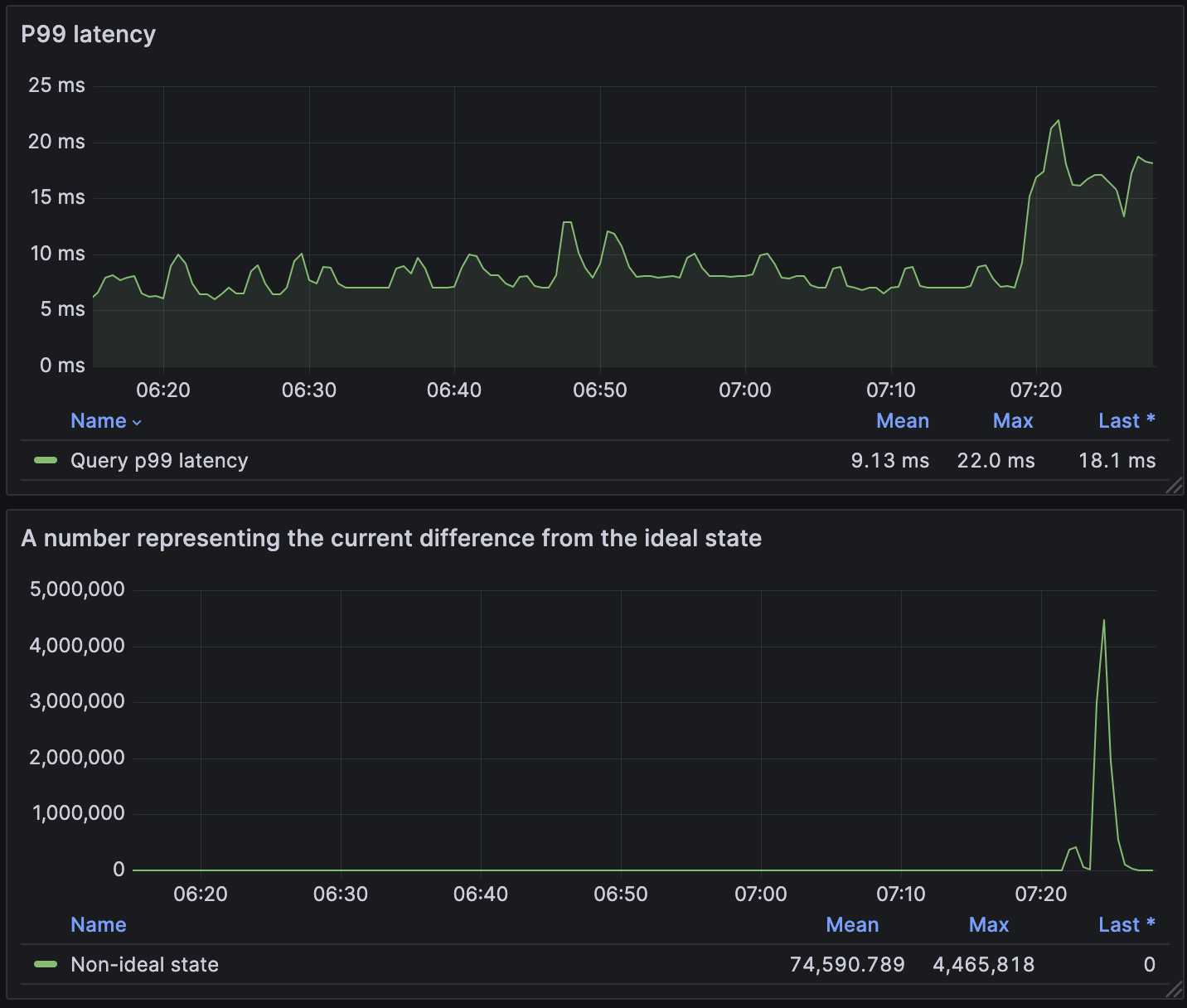Sort the latency legend by Max
The height and width of the screenshot is (1008, 1187).
pos(1012,420)
